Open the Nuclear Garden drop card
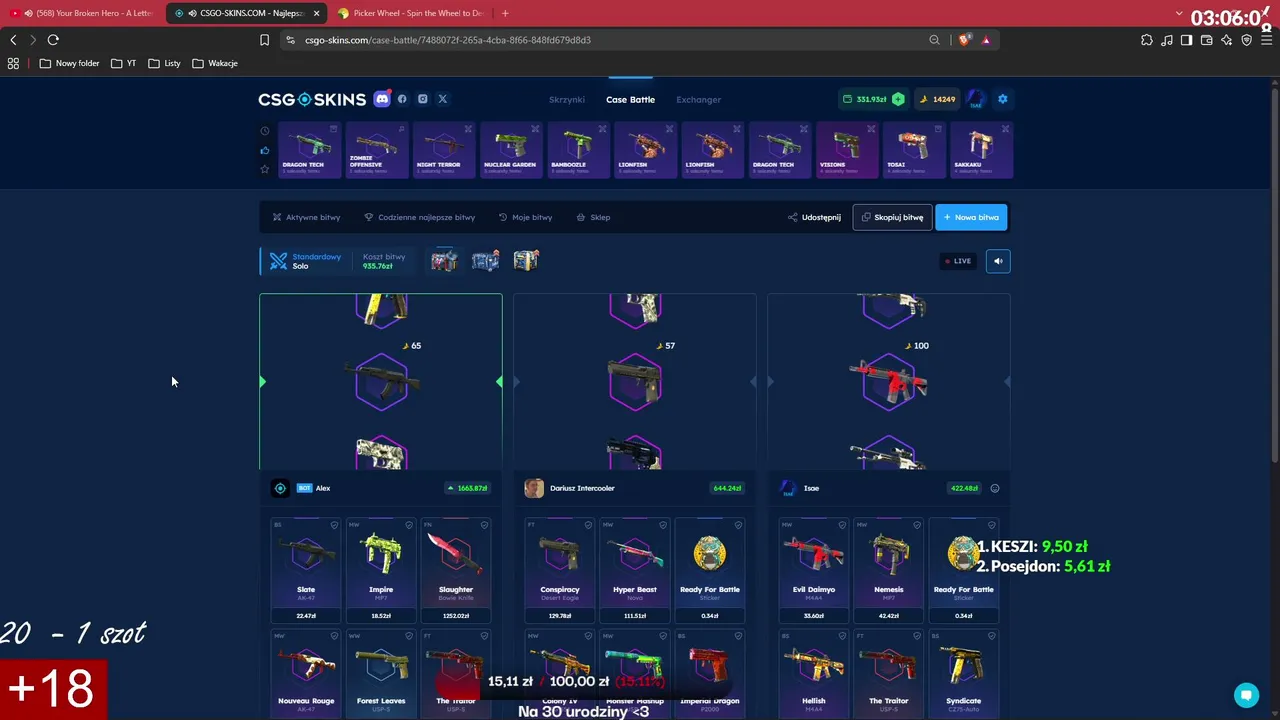This screenshot has width=1280, height=720. tap(511, 150)
